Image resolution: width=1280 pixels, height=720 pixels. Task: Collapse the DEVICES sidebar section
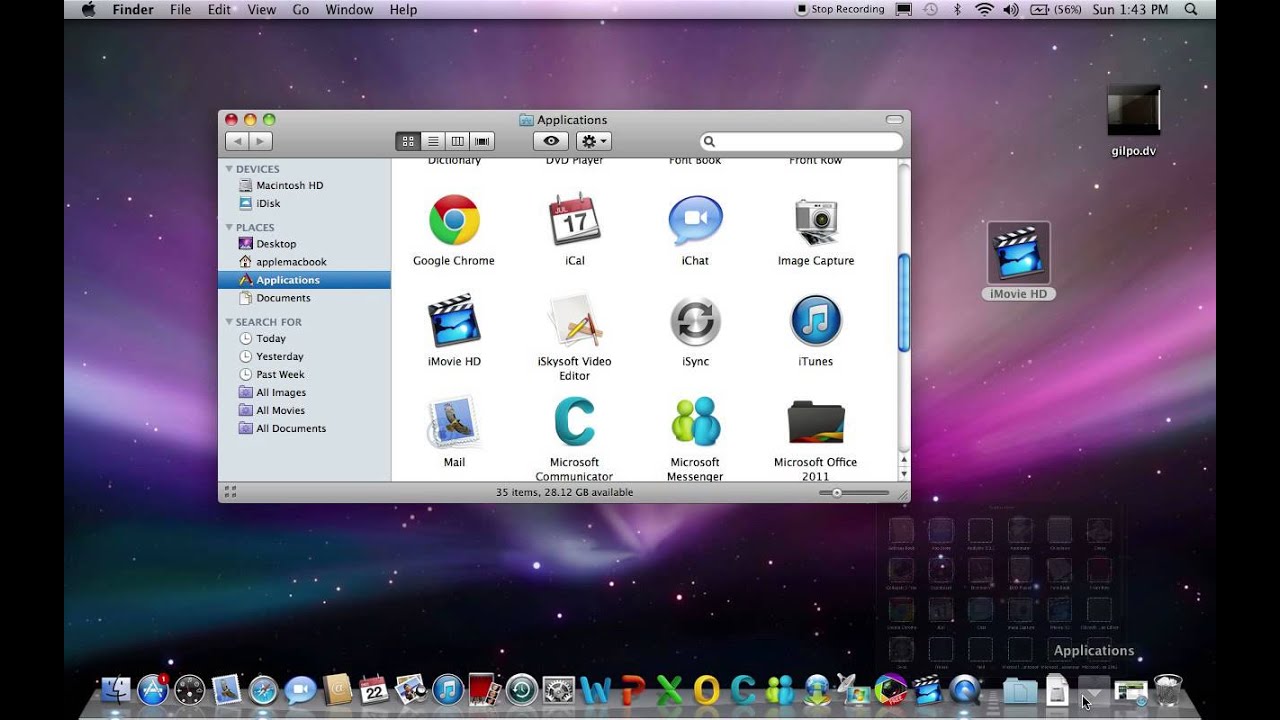point(229,169)
